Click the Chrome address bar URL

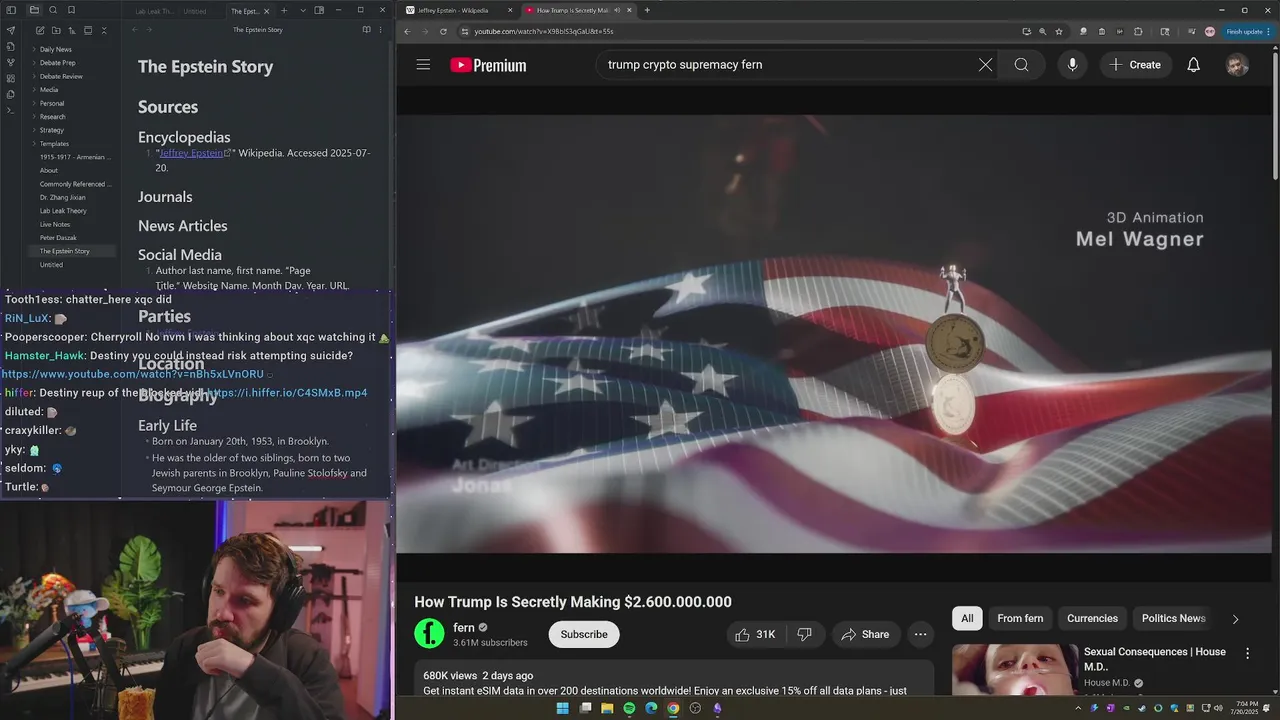544,31
